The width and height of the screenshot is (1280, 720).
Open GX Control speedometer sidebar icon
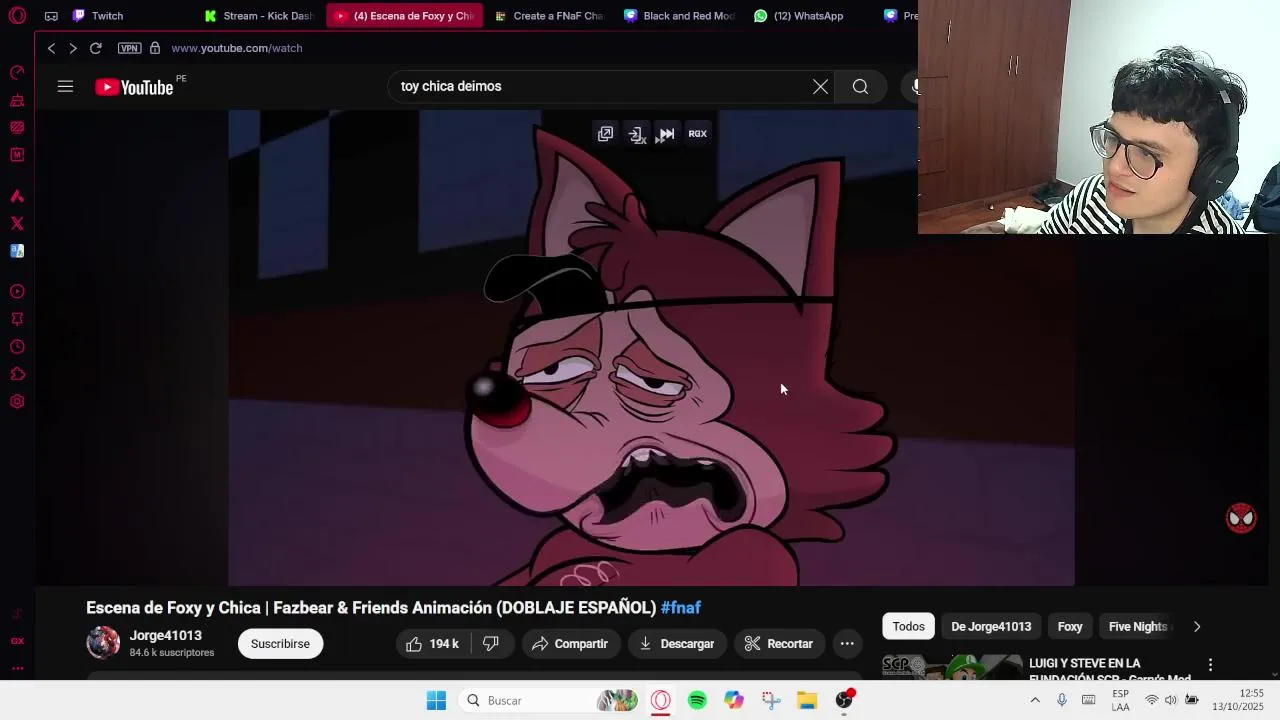(x=17, y=73)
